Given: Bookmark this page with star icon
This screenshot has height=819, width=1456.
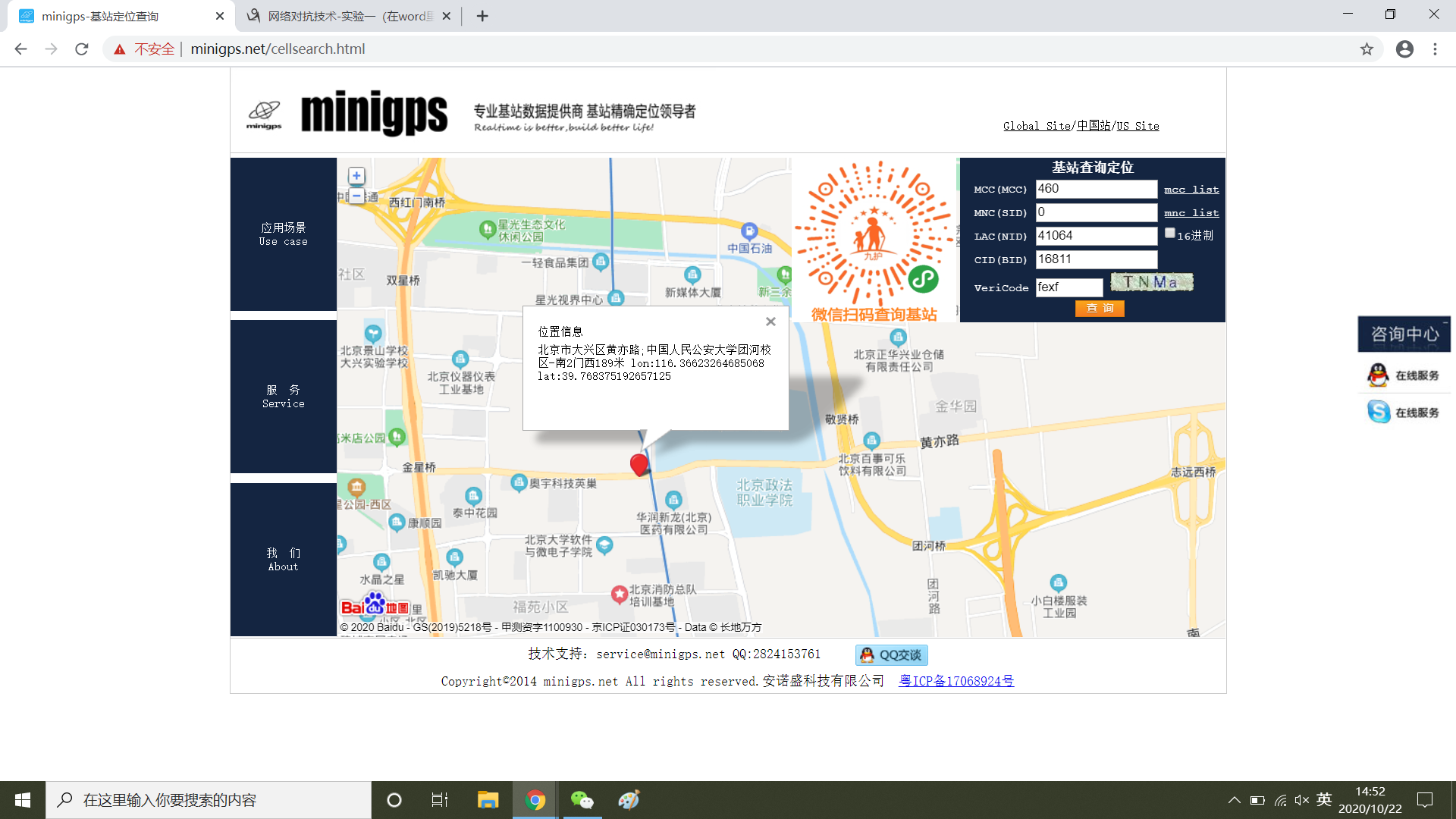Looking at the screenshot, I should point(1367,49).
